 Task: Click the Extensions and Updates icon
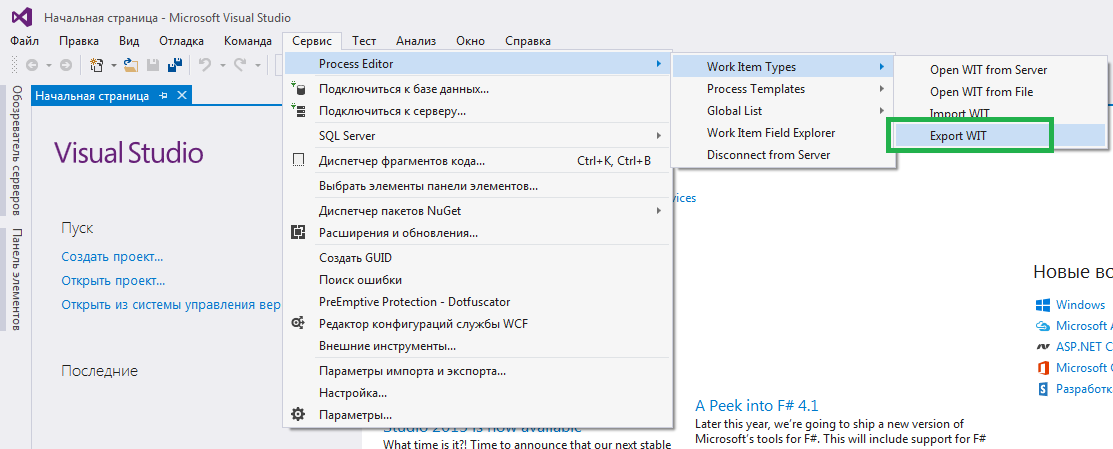(x=297, y=233)
